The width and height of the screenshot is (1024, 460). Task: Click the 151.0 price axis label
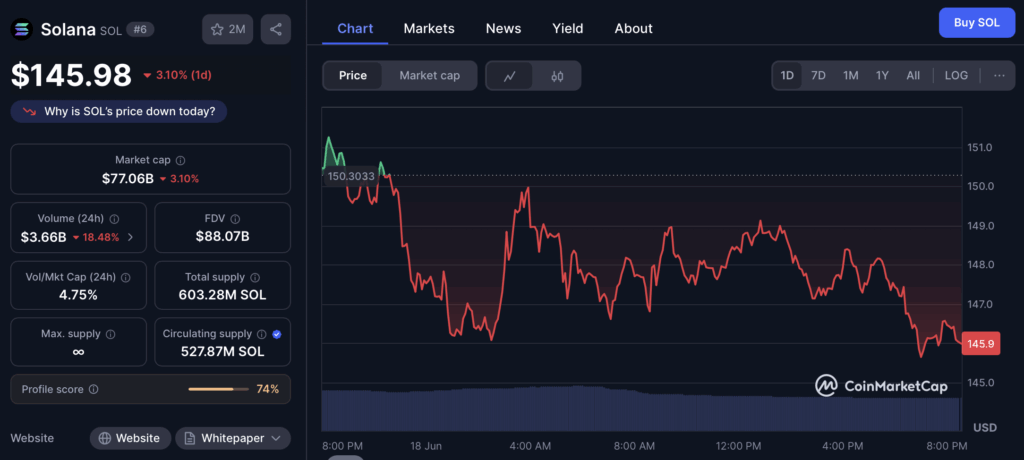point(980,148)
